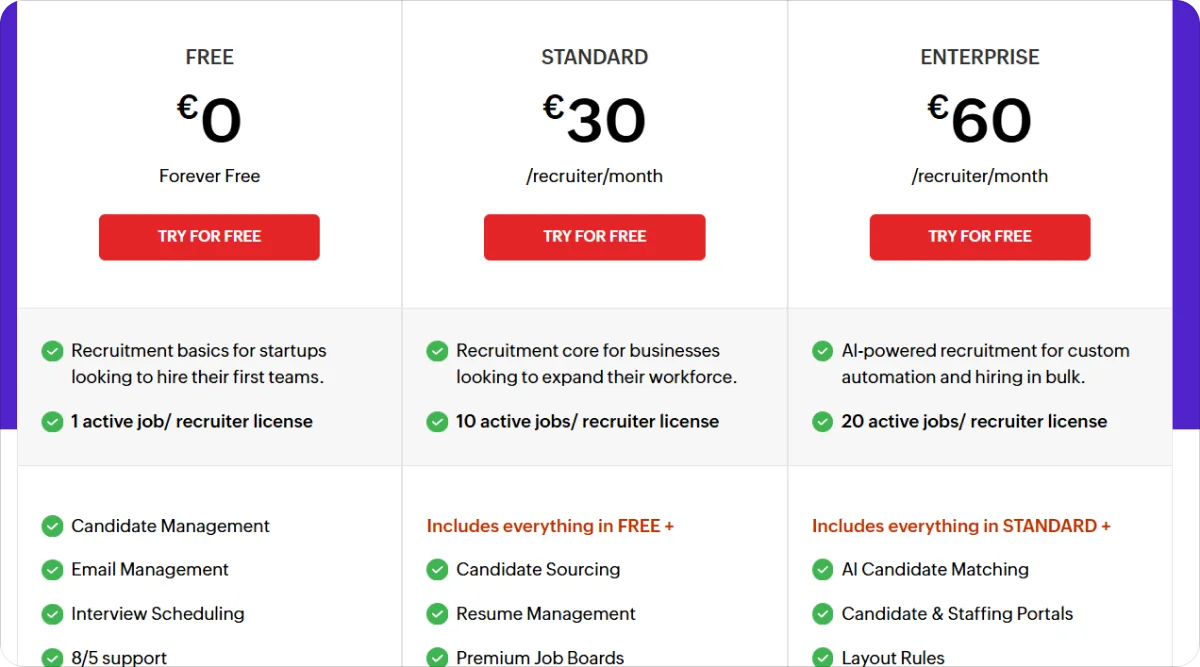This screenshot has height=667, width=1200.
Task: Click the green check beside 8/5 support
Action: pos(52,656)
